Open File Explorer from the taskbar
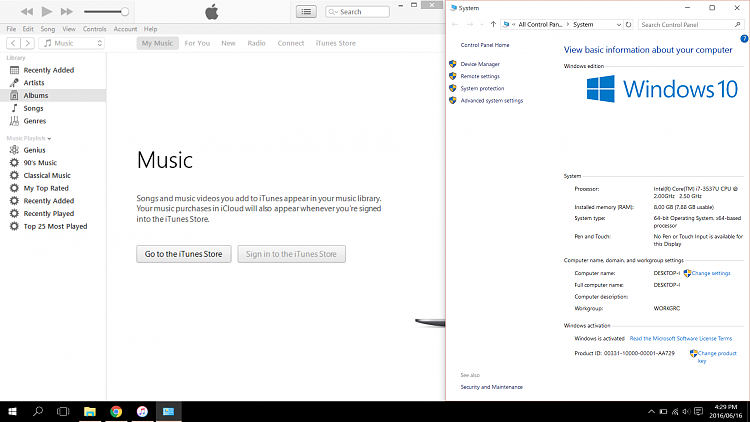 pyautogui.click(x=90, y=411)
